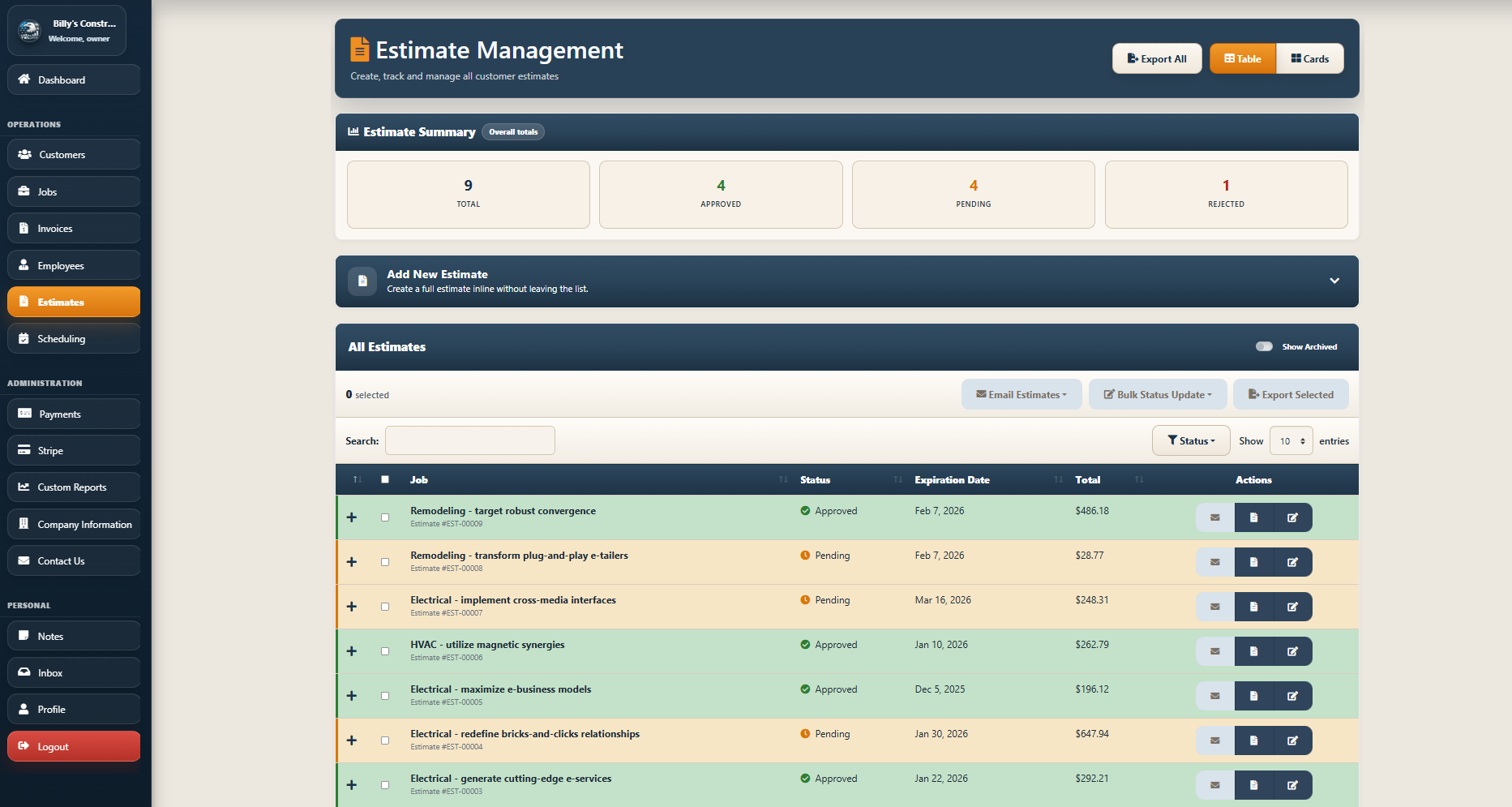Expand the Add New Estimate panel chevron
1512x807 pixels.
coord(1334,281)
